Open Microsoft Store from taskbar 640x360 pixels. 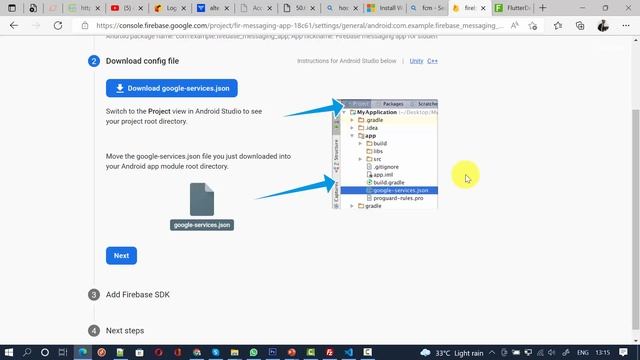[x=139, y=352]
